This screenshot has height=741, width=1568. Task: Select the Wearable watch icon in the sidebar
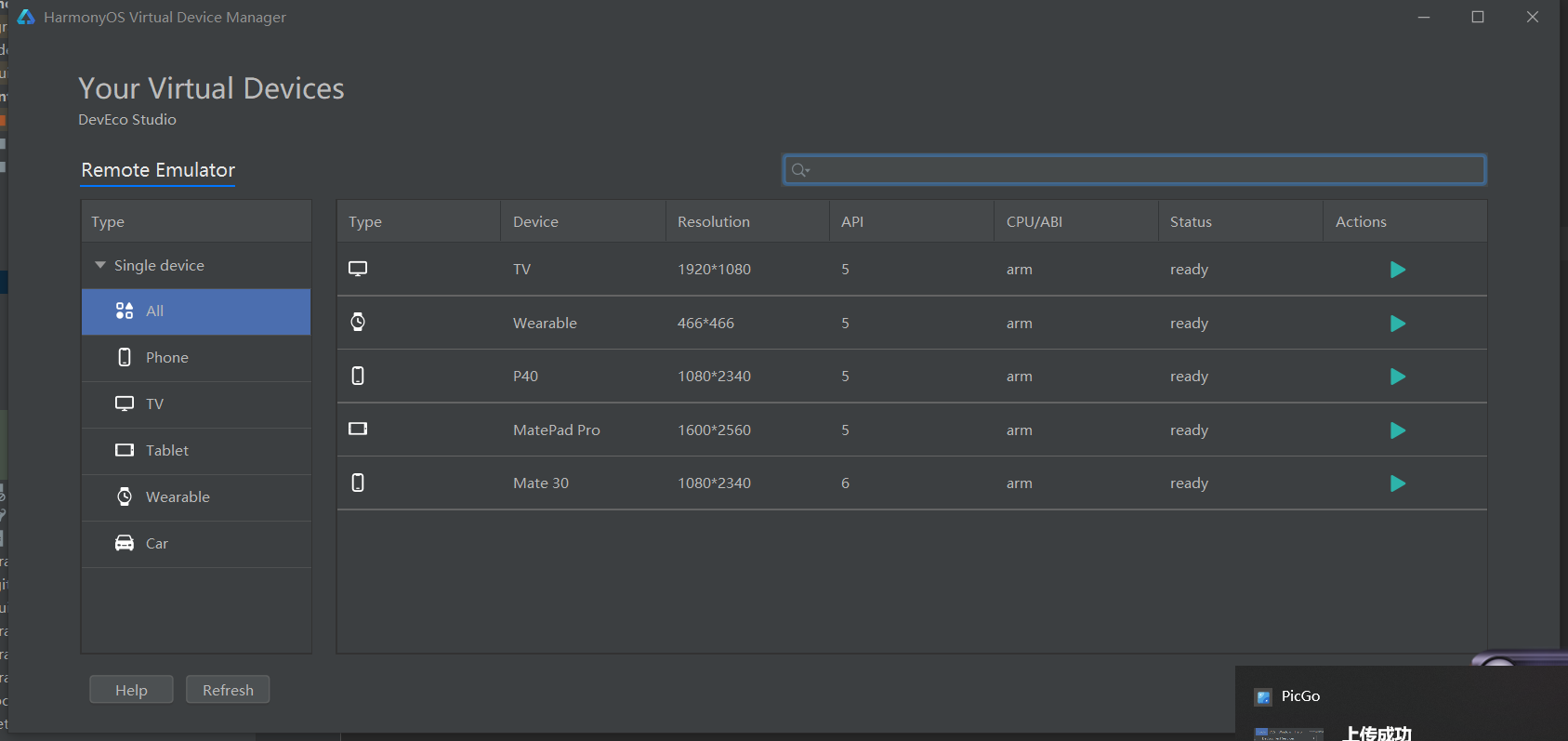click(125, 496)
